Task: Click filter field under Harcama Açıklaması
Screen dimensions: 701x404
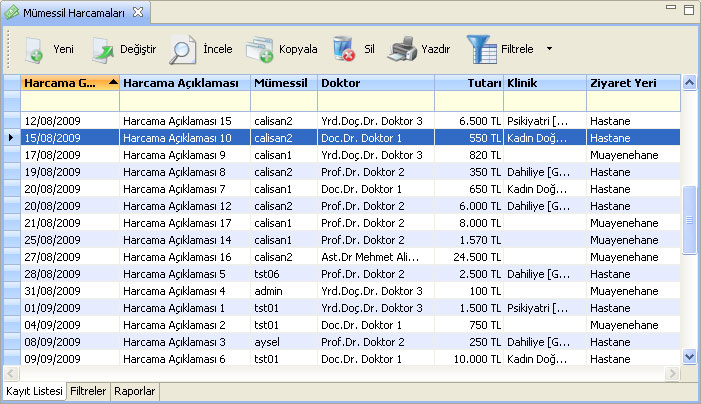Action: coord(184,101)
